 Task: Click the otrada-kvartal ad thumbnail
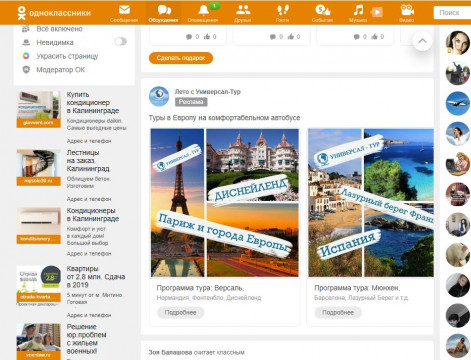pos(39,284)
